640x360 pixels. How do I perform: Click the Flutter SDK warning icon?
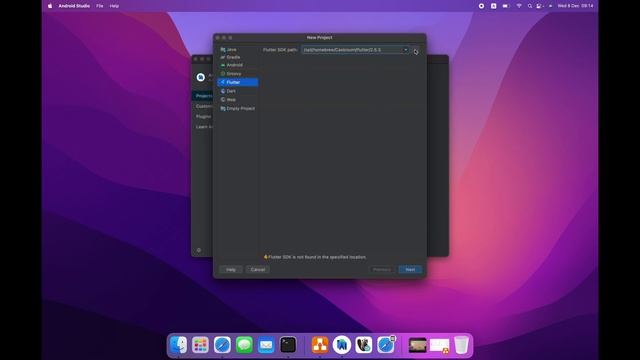coord(265,257)
